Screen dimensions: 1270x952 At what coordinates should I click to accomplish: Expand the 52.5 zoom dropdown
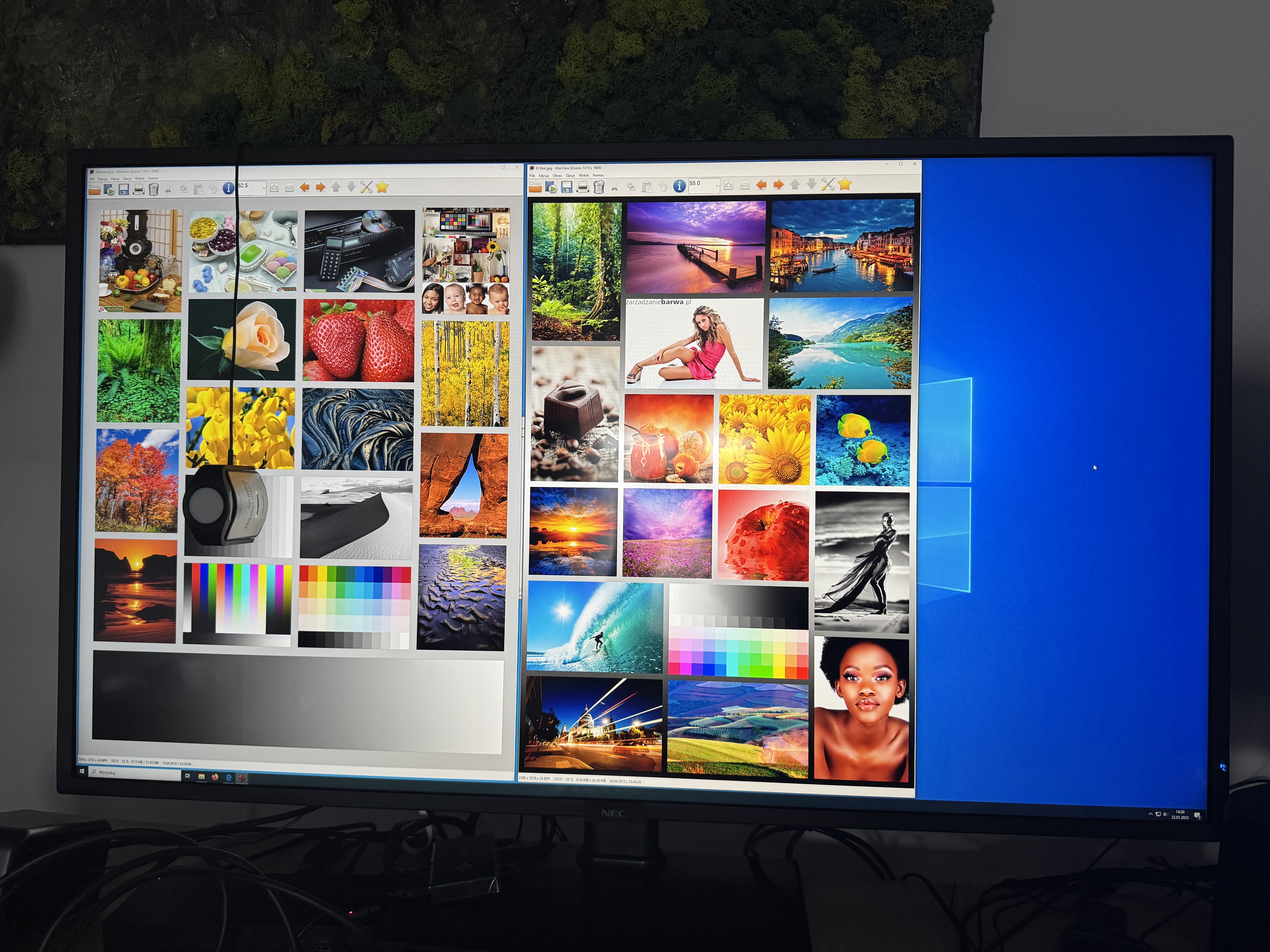tap(264, 188)
